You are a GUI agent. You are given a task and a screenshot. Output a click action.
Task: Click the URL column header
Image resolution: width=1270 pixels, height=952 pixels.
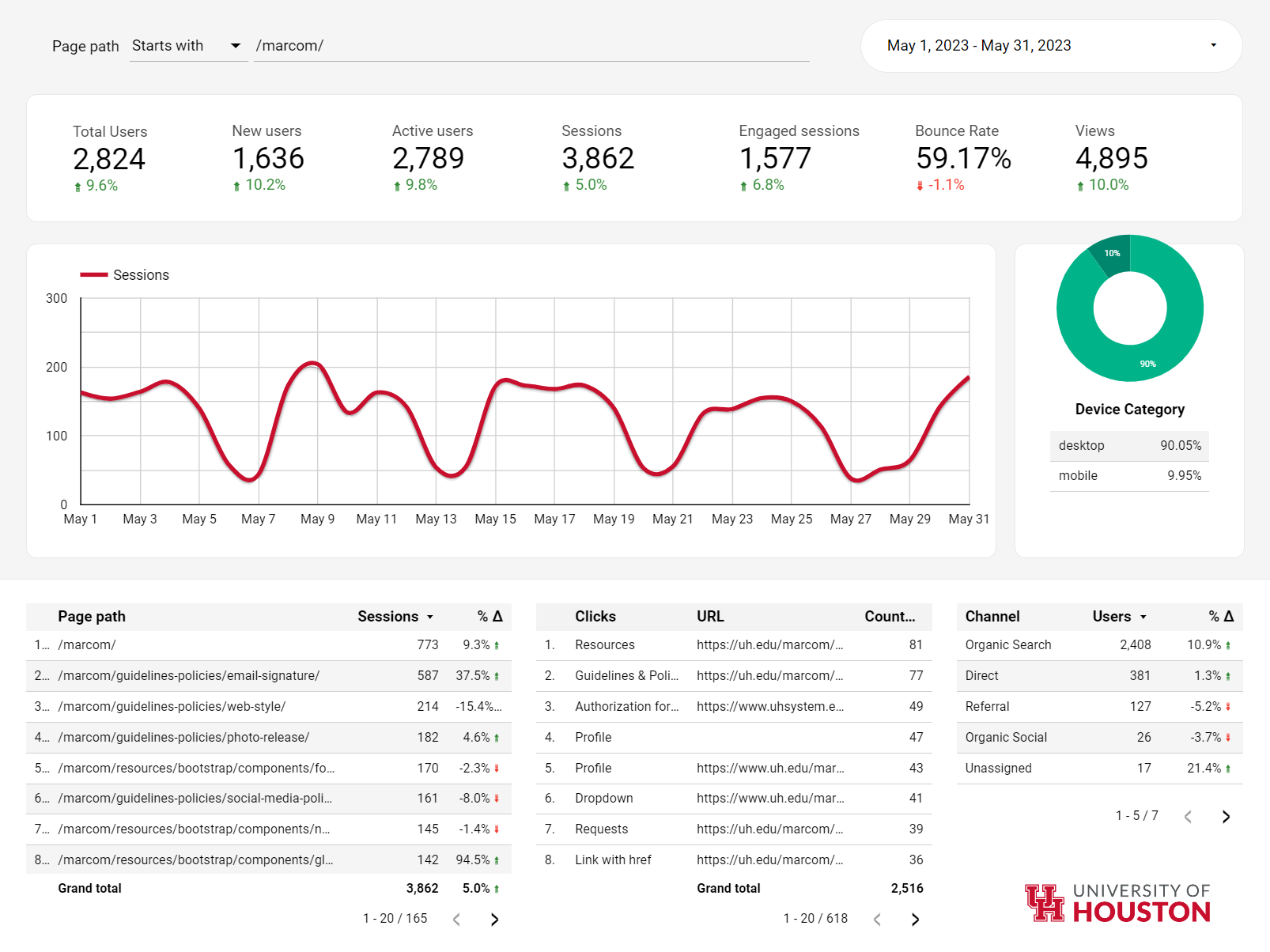[x=710, y=617]
